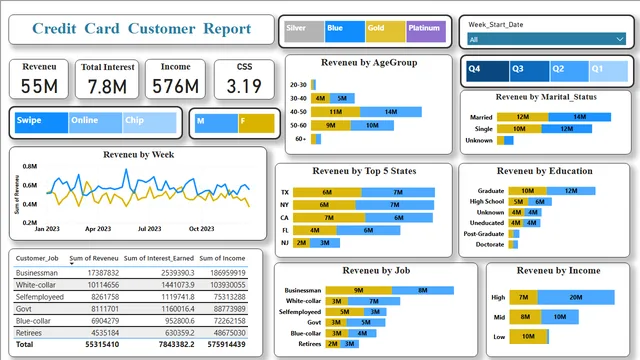Screen dimensions: 640x360
Task: Click the 50-60 age group 10M bar
Action: (372, 125)
